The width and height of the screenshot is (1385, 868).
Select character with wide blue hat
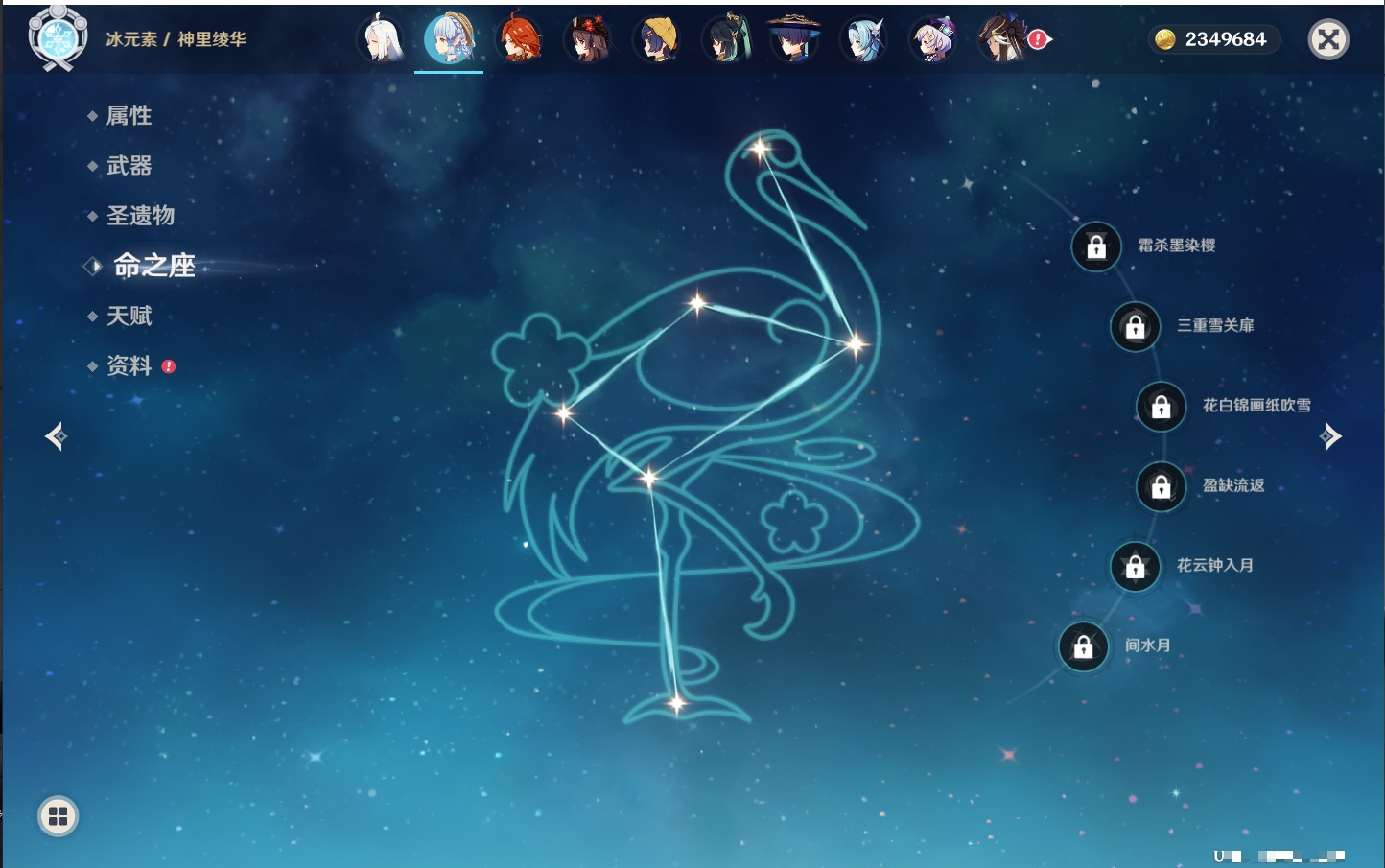click(x=794, y=39)
